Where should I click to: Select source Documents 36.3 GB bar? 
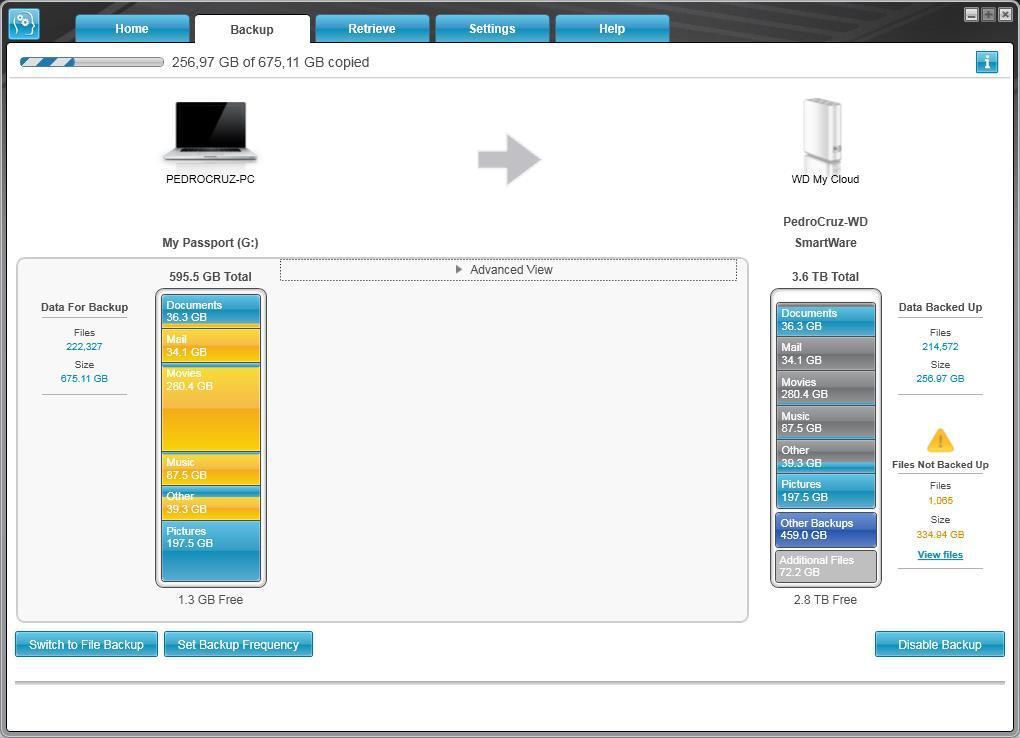(x=211, y=311)
